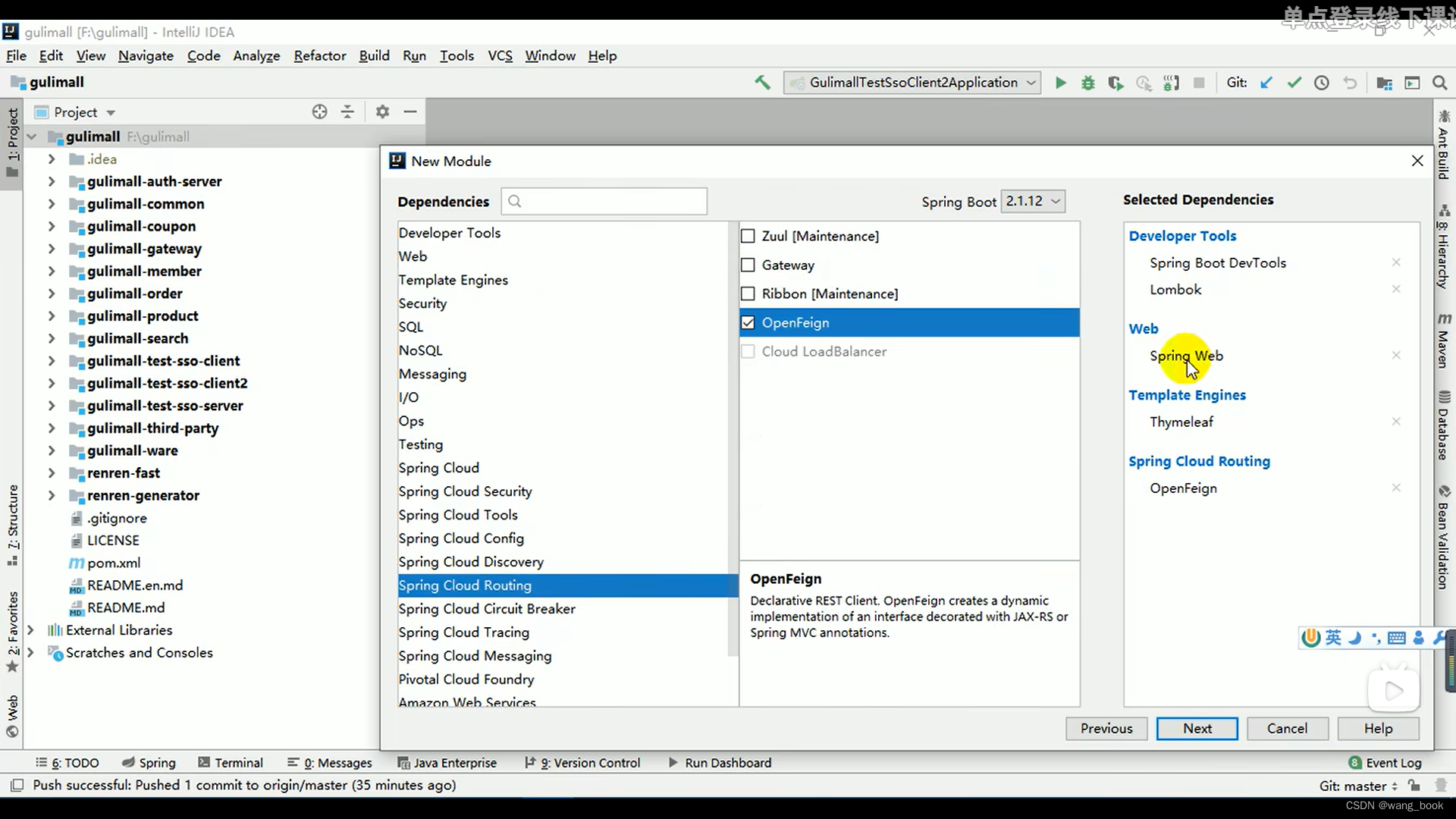The height and width of the screenshot is (819, 1456).
Task: Remove Thymeleaf from selected dependencies
Action: [1396, 421]
